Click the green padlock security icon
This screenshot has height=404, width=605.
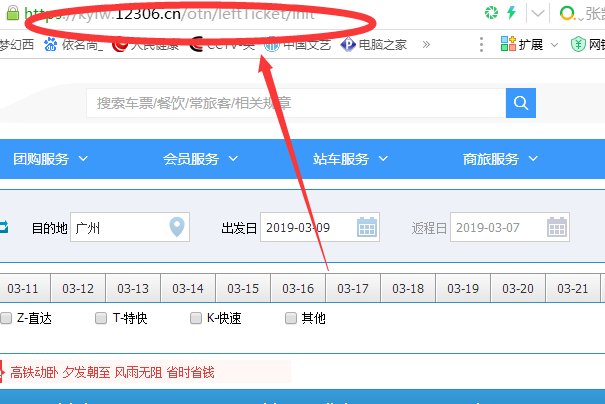(x=13, y=13)
